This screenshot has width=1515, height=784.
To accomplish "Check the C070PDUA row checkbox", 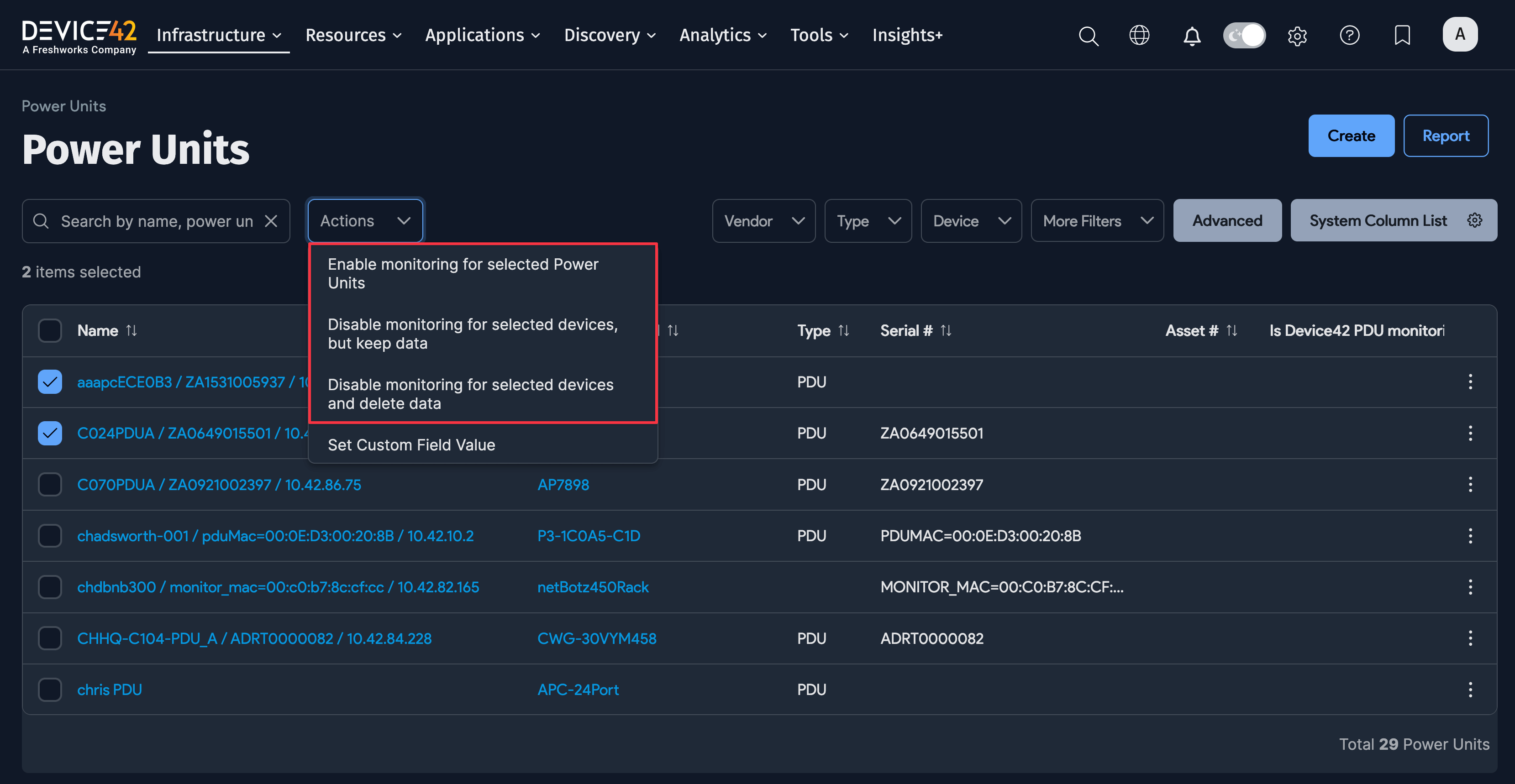I will point(50,485).
